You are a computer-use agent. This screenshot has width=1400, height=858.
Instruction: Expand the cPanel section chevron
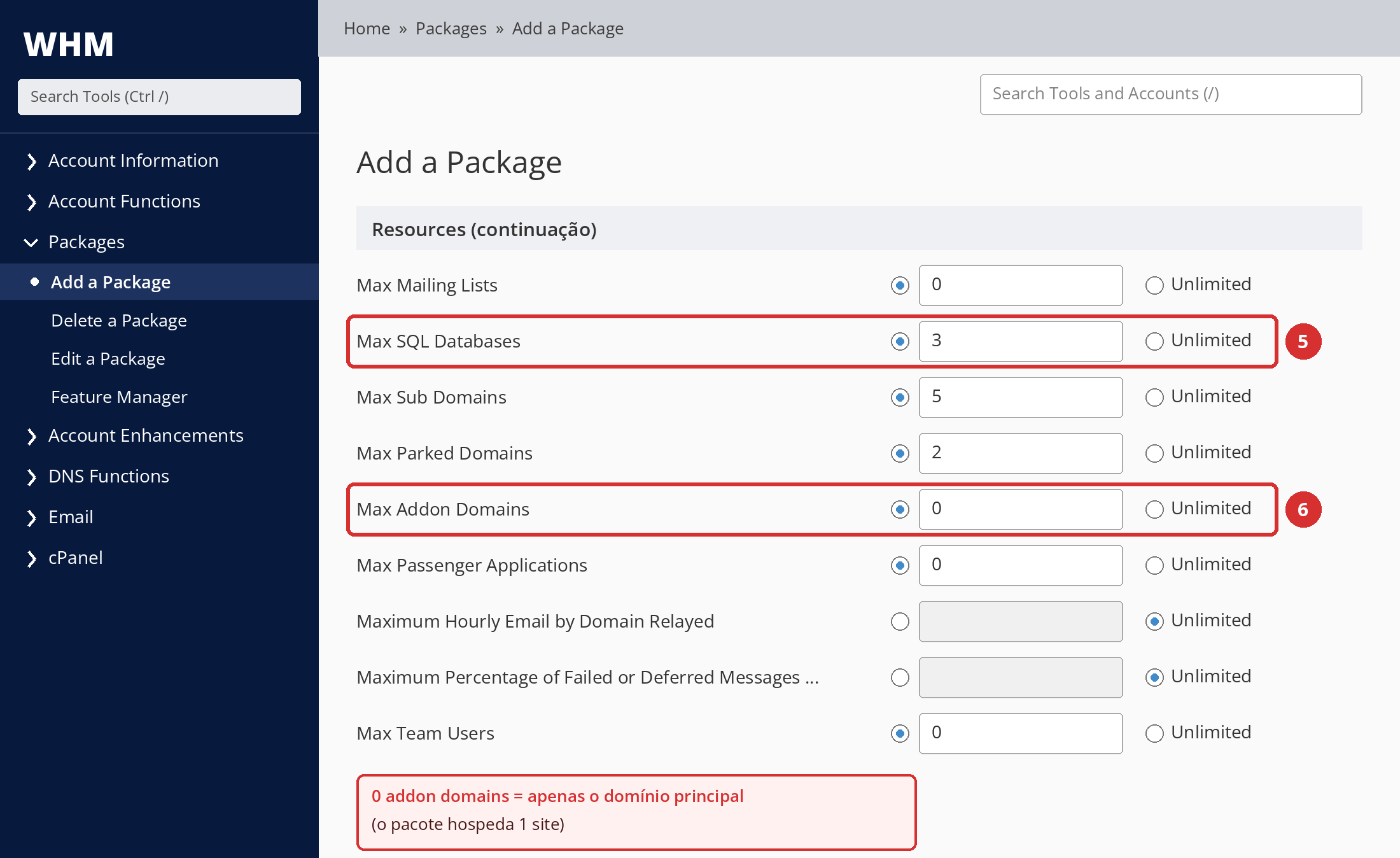31,558
